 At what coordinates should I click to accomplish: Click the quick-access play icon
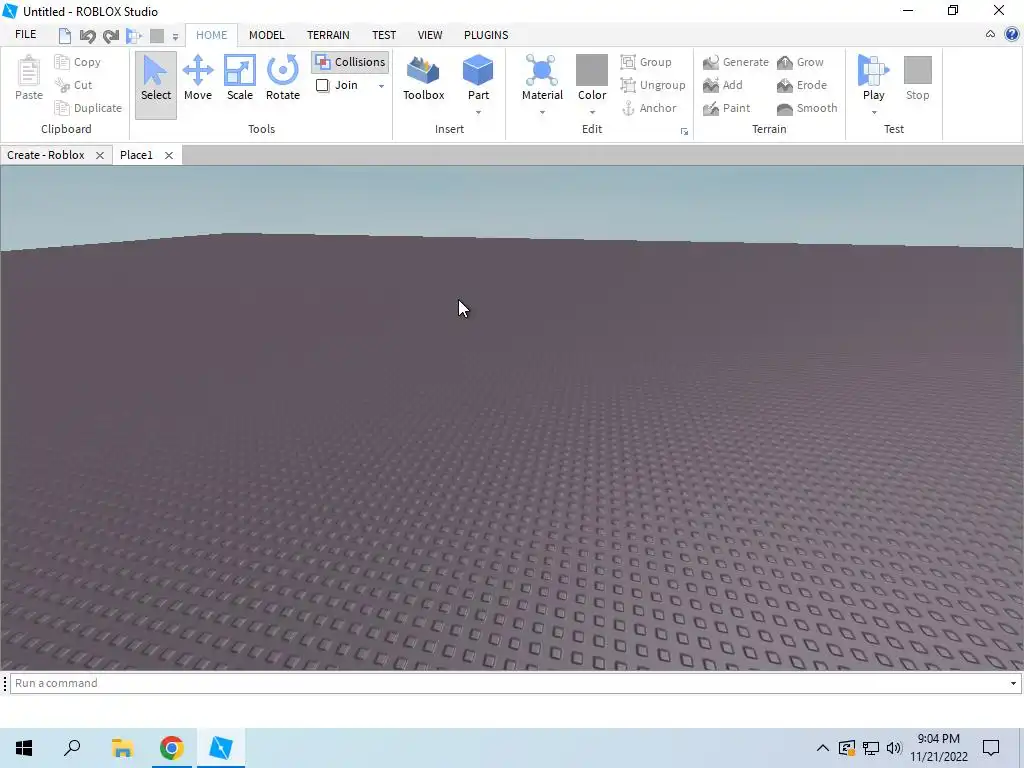134,36
